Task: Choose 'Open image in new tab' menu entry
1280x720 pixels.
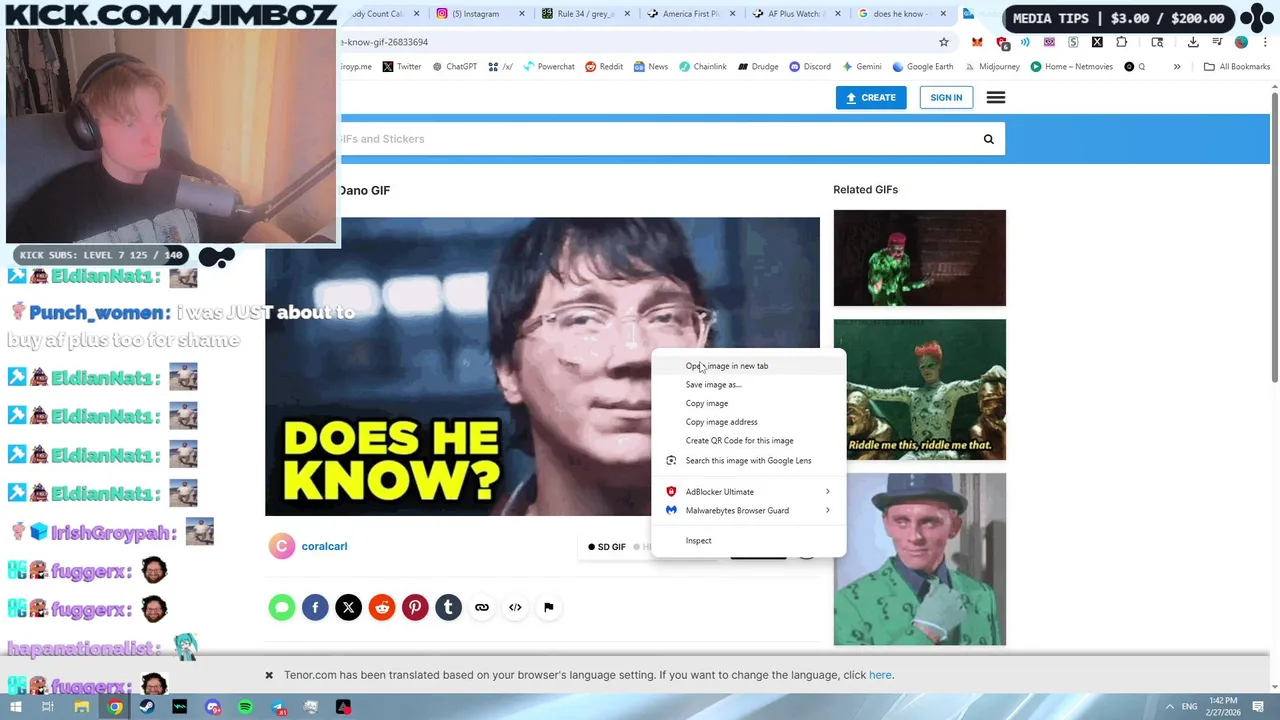Action: [748, 366]
